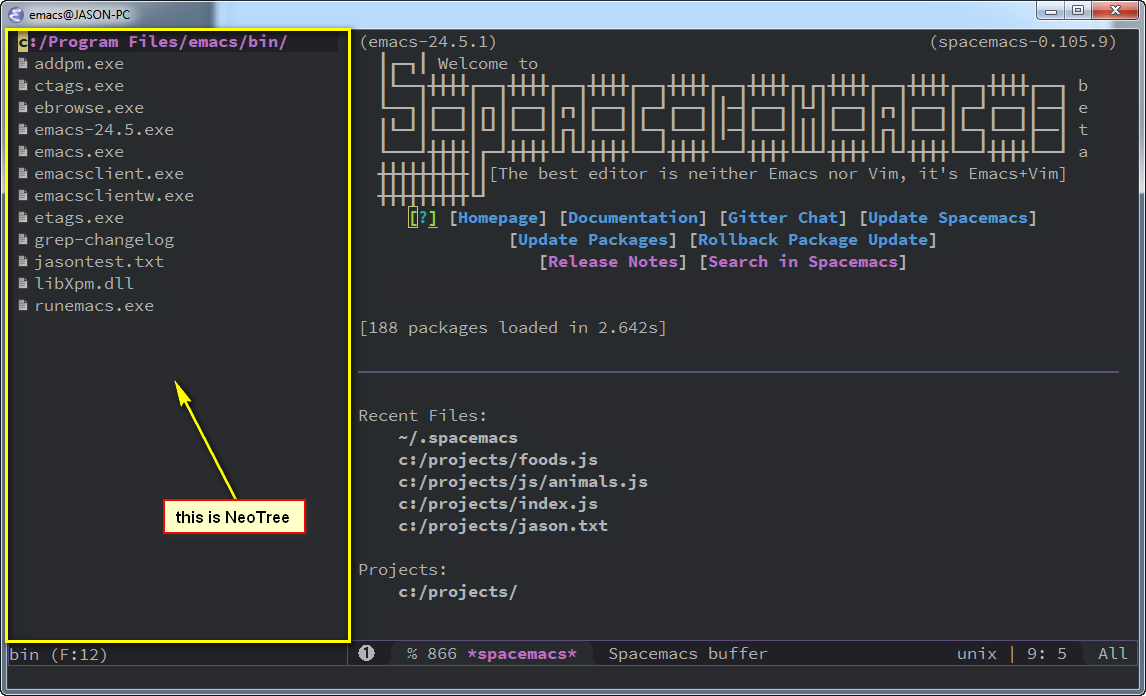This screenshot has height=696, width=1146.
Task: Select ebrowse.exe in NeoTree
Action: 89,108
